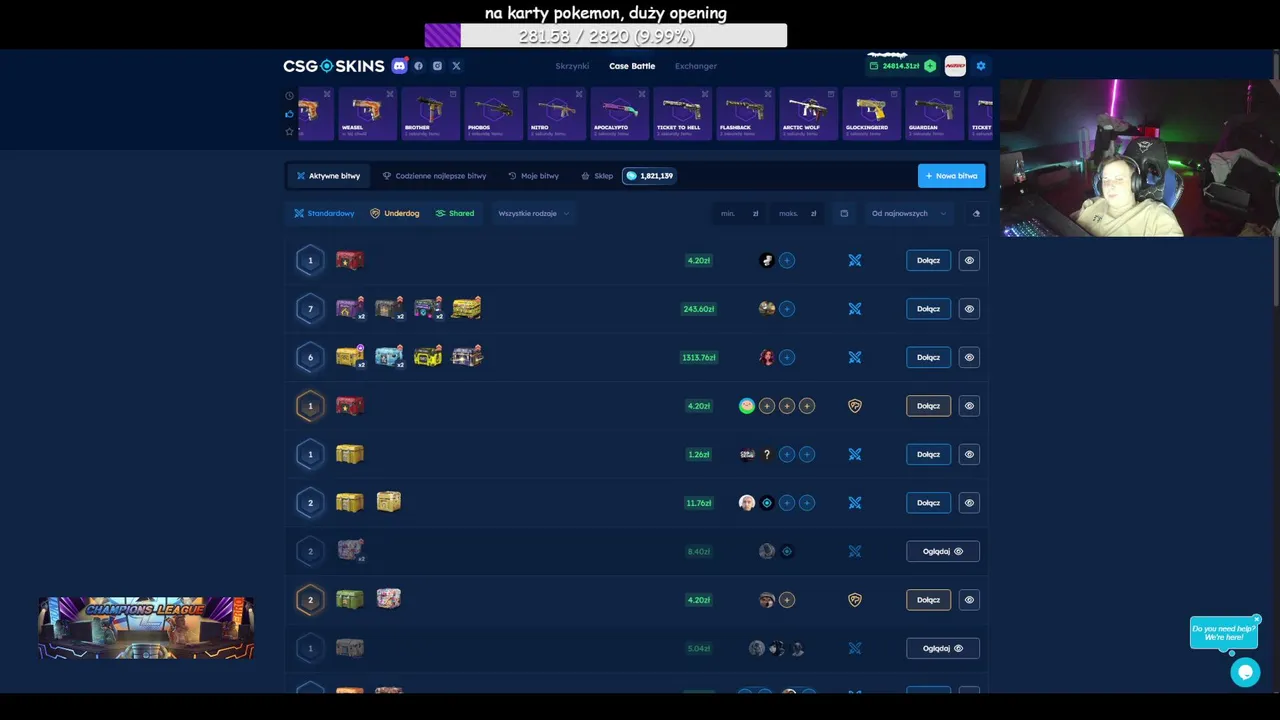The height and width of the screenshot is (720, 1280).
Task: Click the case filter icon beside maks. field
Action: [844, 213]
